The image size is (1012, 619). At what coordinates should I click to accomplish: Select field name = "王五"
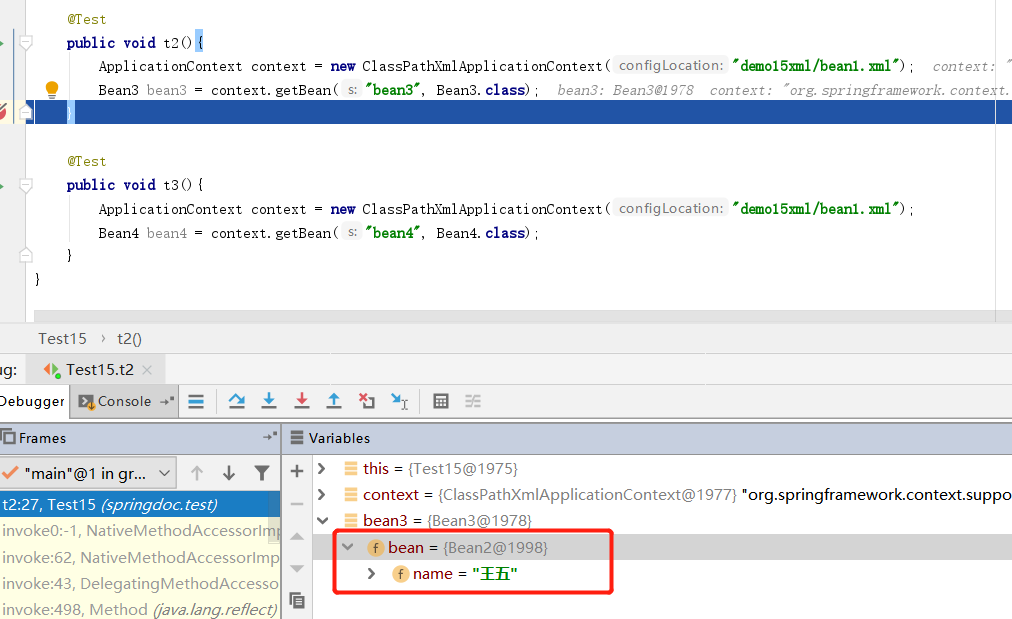pyautogui.click(x=465, y=574)
